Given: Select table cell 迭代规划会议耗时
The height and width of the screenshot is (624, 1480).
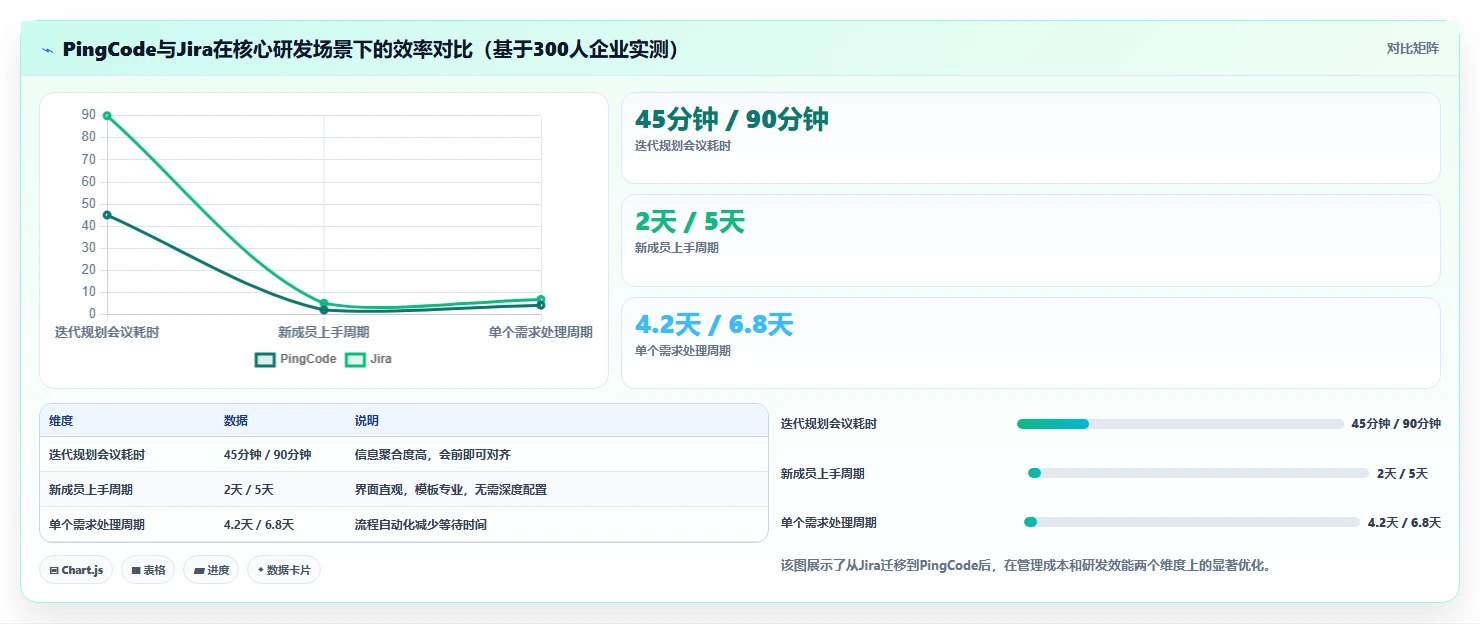Looking at the screenshot, I should pos(97,455).
